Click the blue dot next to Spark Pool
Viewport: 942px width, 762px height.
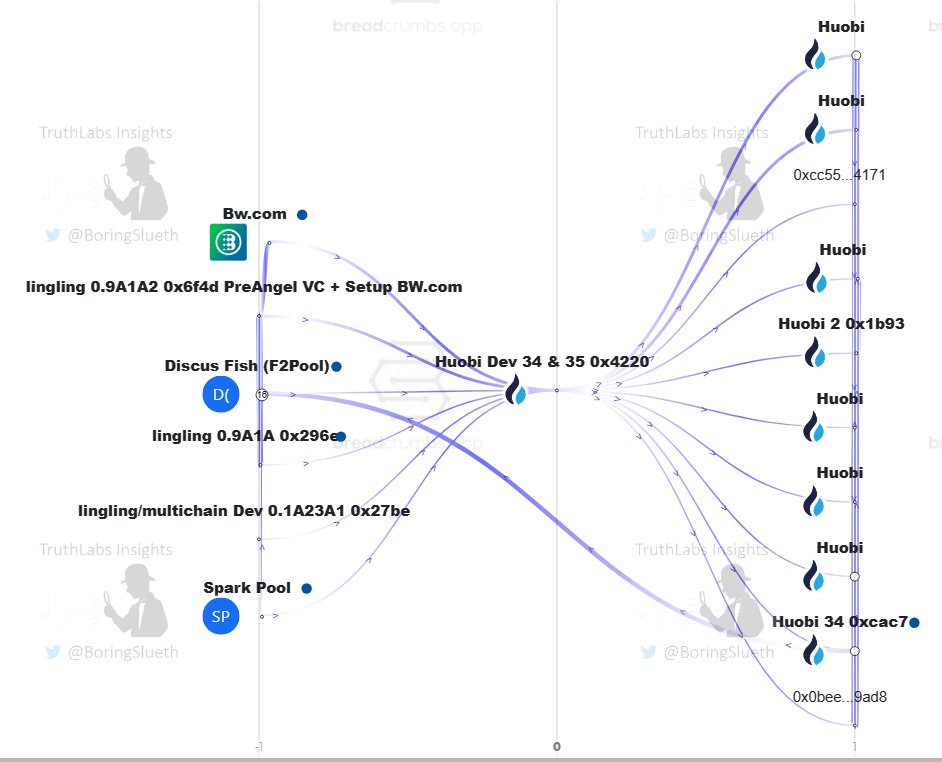pyautogui.click(x=306, y=589)
